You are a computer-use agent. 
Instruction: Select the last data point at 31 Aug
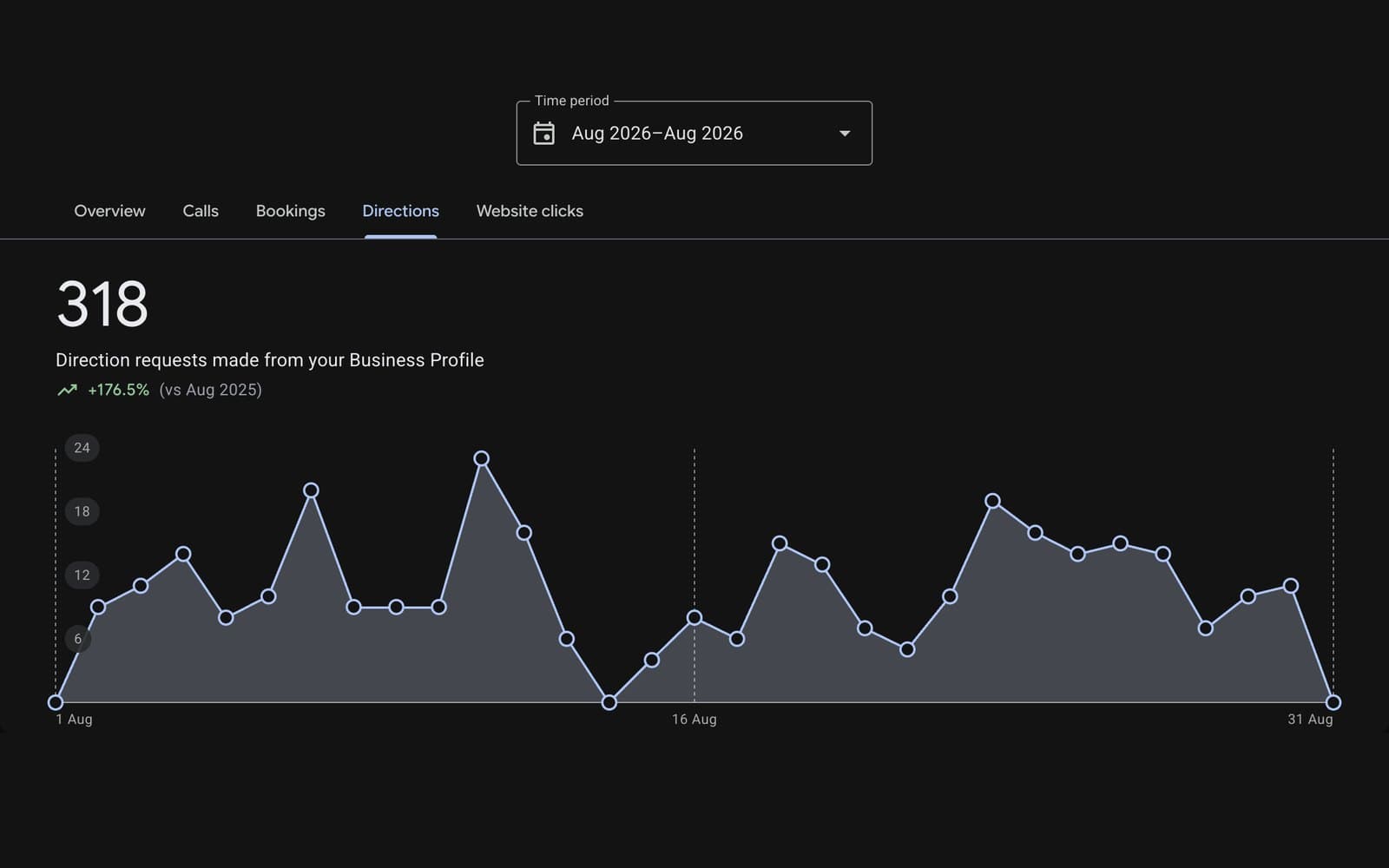(x=1333, y=702)
